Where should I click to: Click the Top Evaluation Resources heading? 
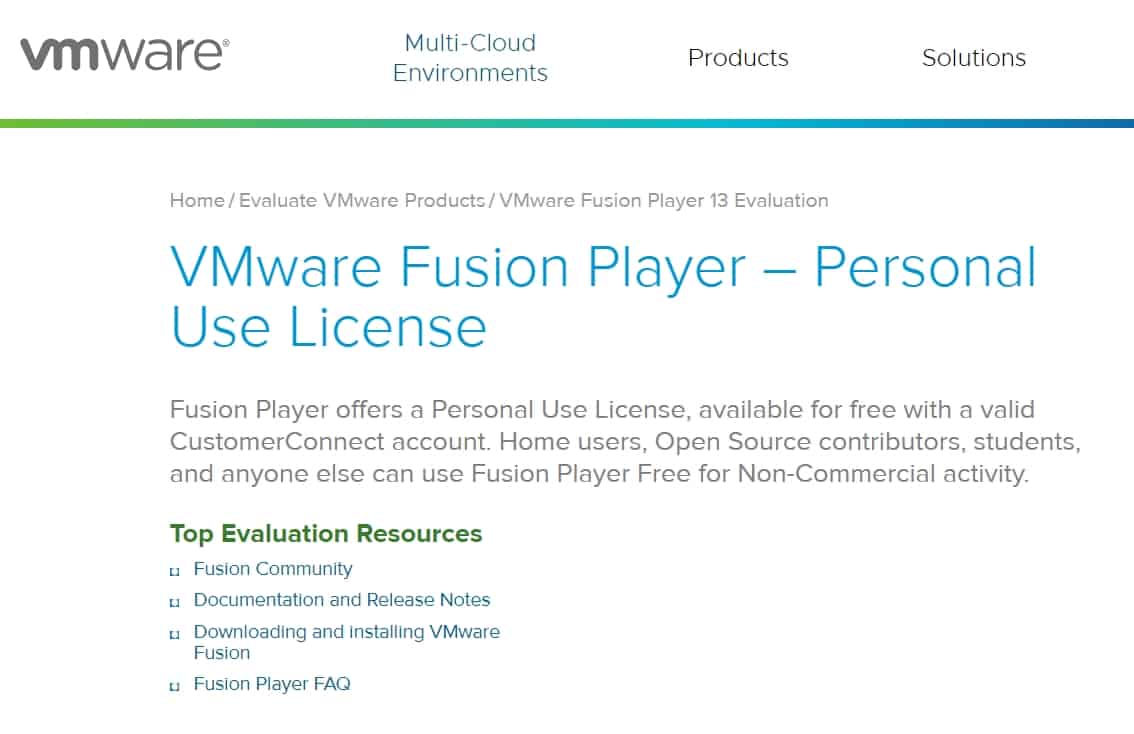pyautogui.click(x=326, y=534)
